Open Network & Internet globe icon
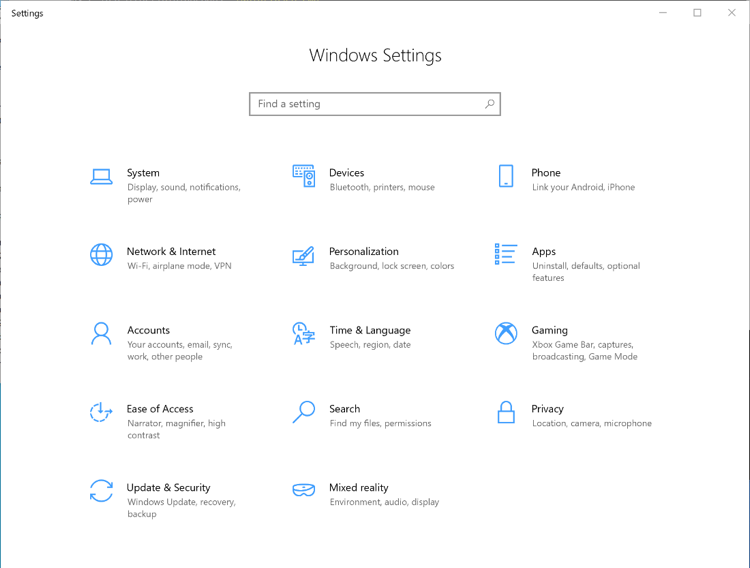This screenshot has height=568, width=750. click(x=101, y=255)
